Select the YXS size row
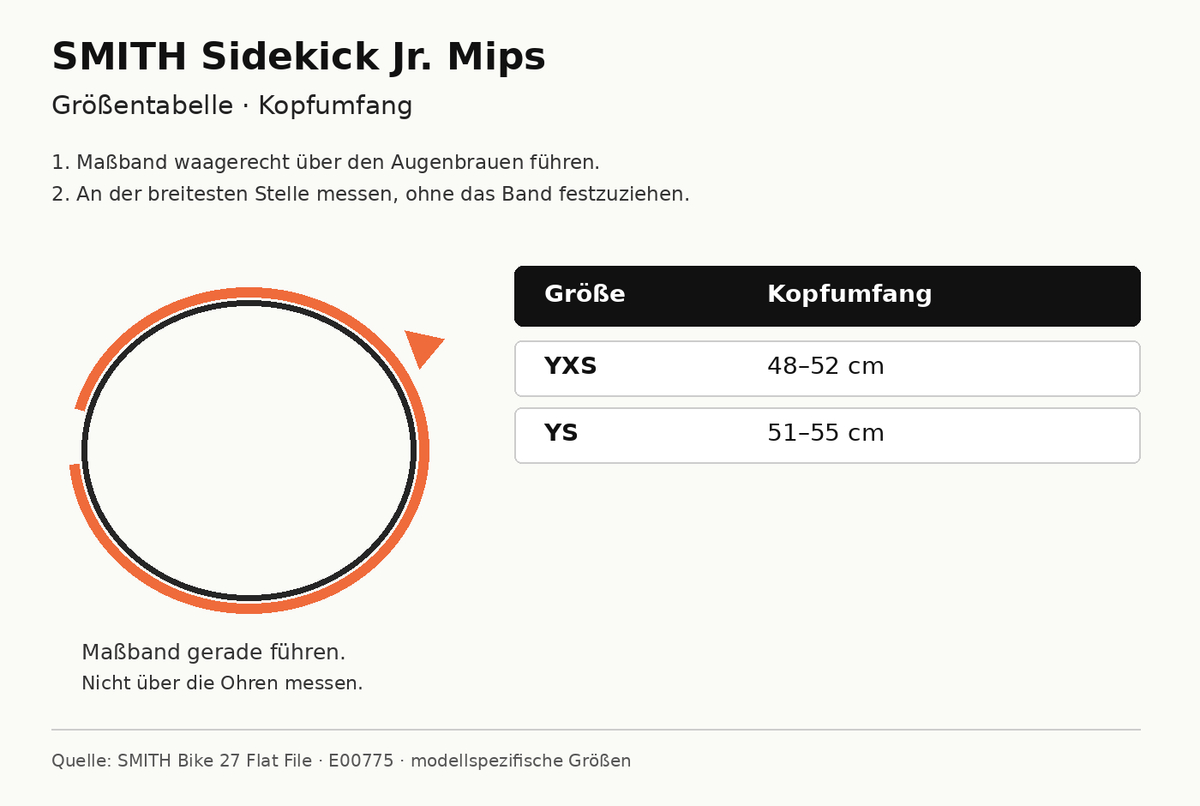 [x=827, y=368]
